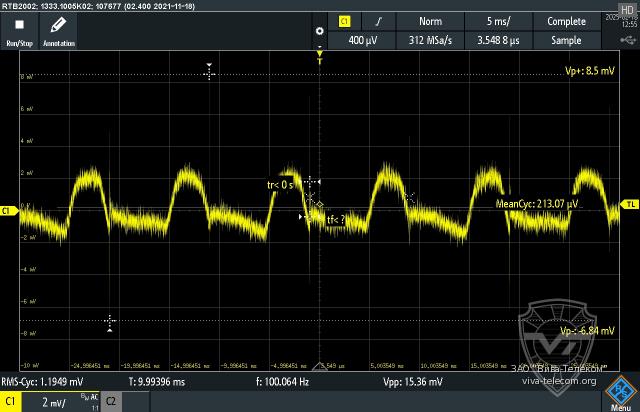Select the upper Vp+ cursor crosshair

click(209, 72)
